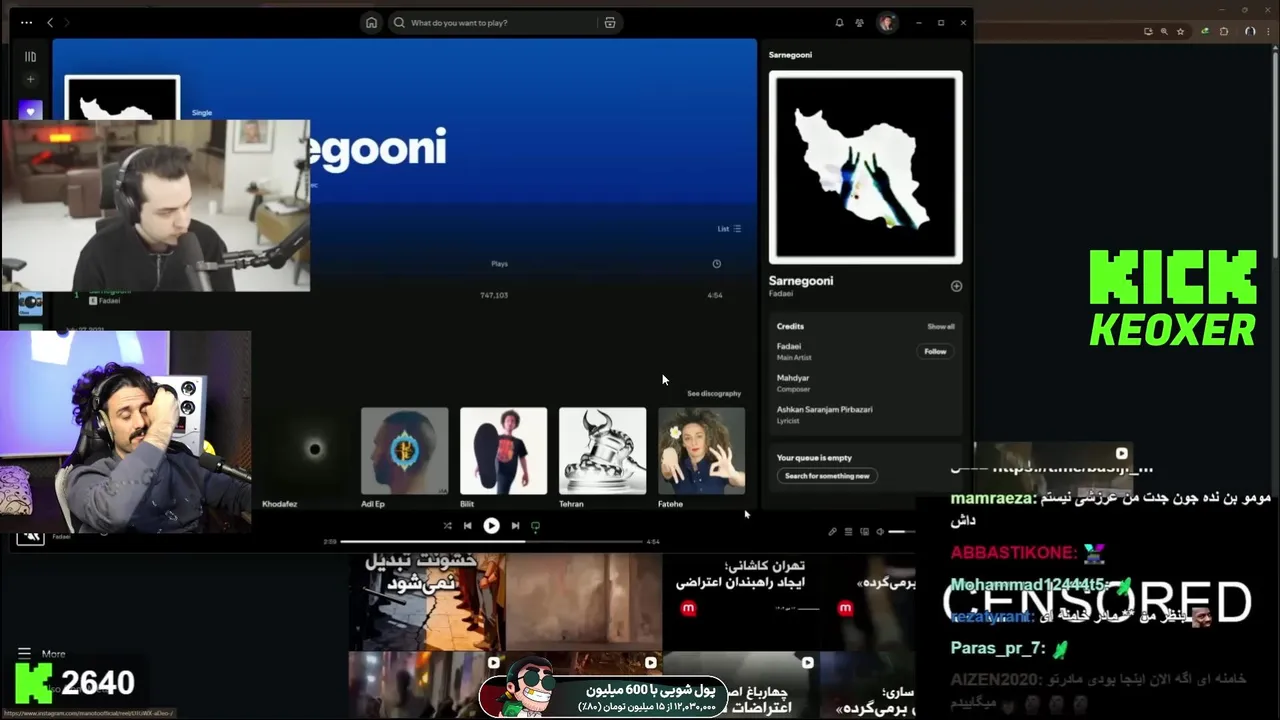Image resolution: width=1280 pixels, height=720 pixels.
Task: Open Connect to a device icon
Action: (x=864, y=532)
